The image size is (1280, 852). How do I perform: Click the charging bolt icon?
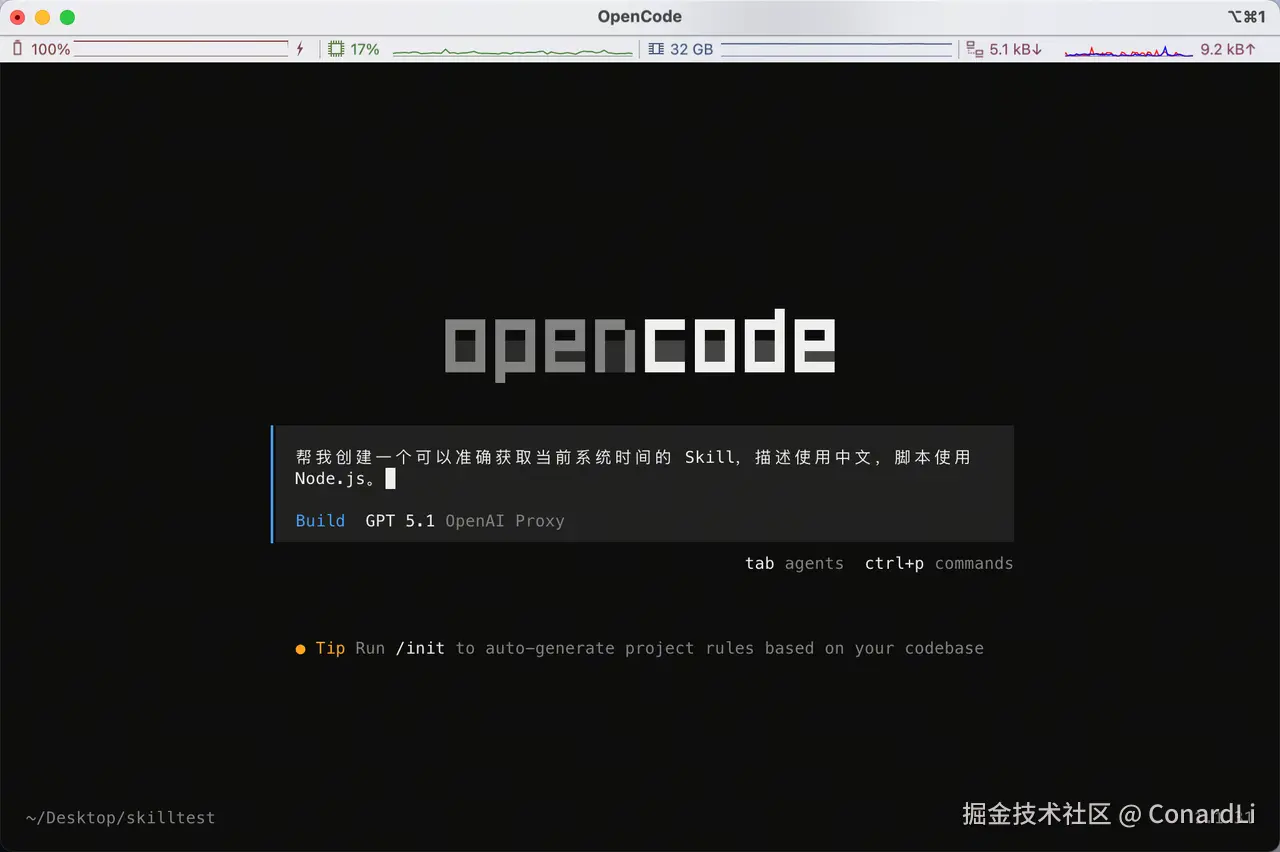300,48
